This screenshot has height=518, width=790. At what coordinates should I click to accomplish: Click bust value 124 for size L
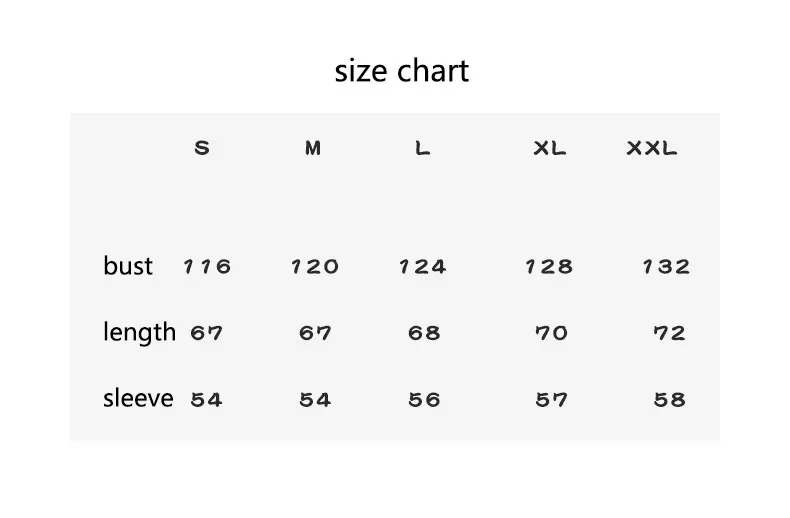coord(423,267)
